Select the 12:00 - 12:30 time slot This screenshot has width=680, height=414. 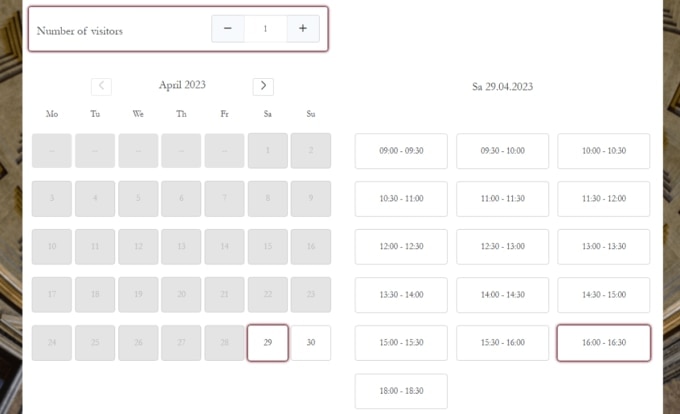click(401, 247)
